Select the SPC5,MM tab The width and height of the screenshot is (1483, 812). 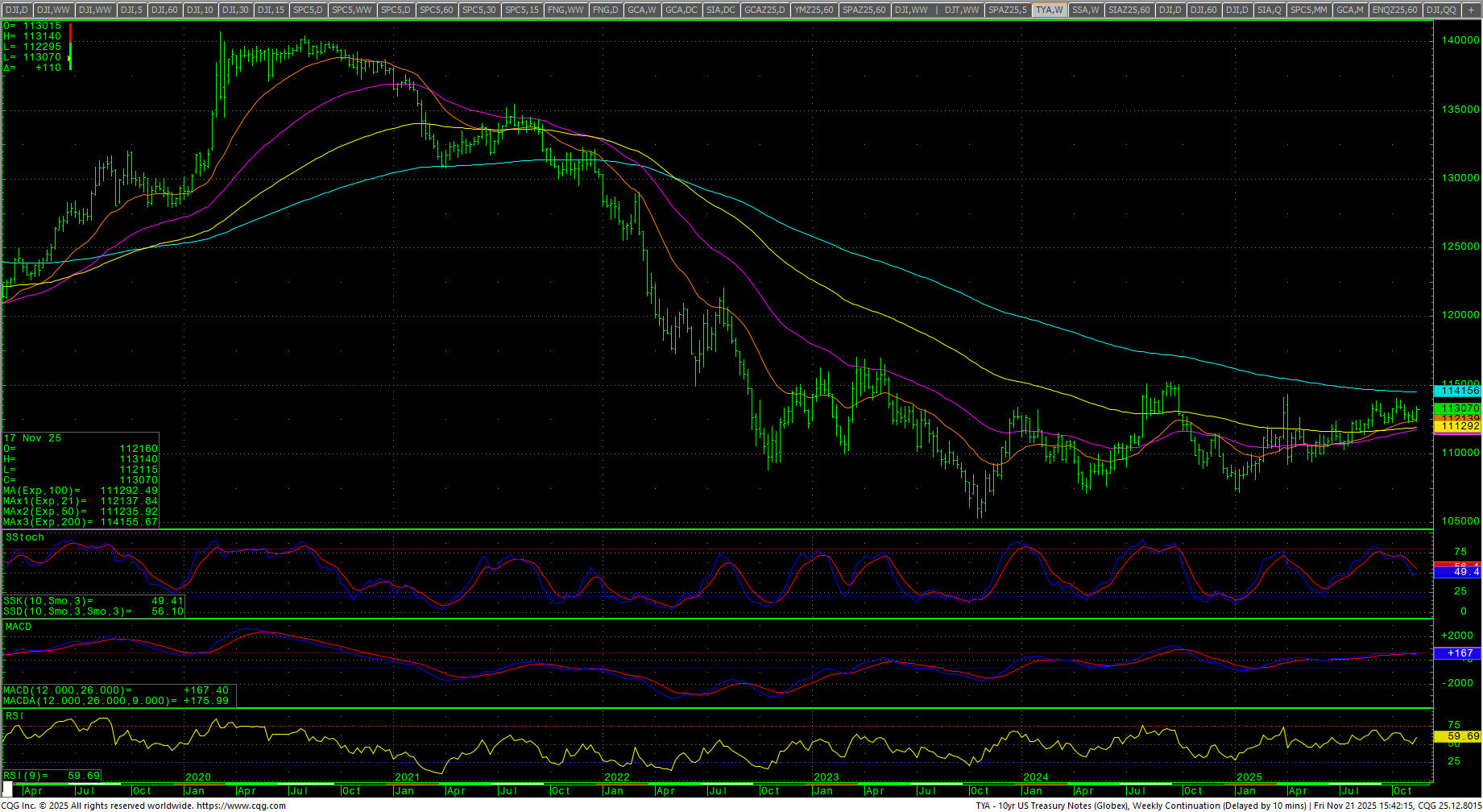(1308, 10)
